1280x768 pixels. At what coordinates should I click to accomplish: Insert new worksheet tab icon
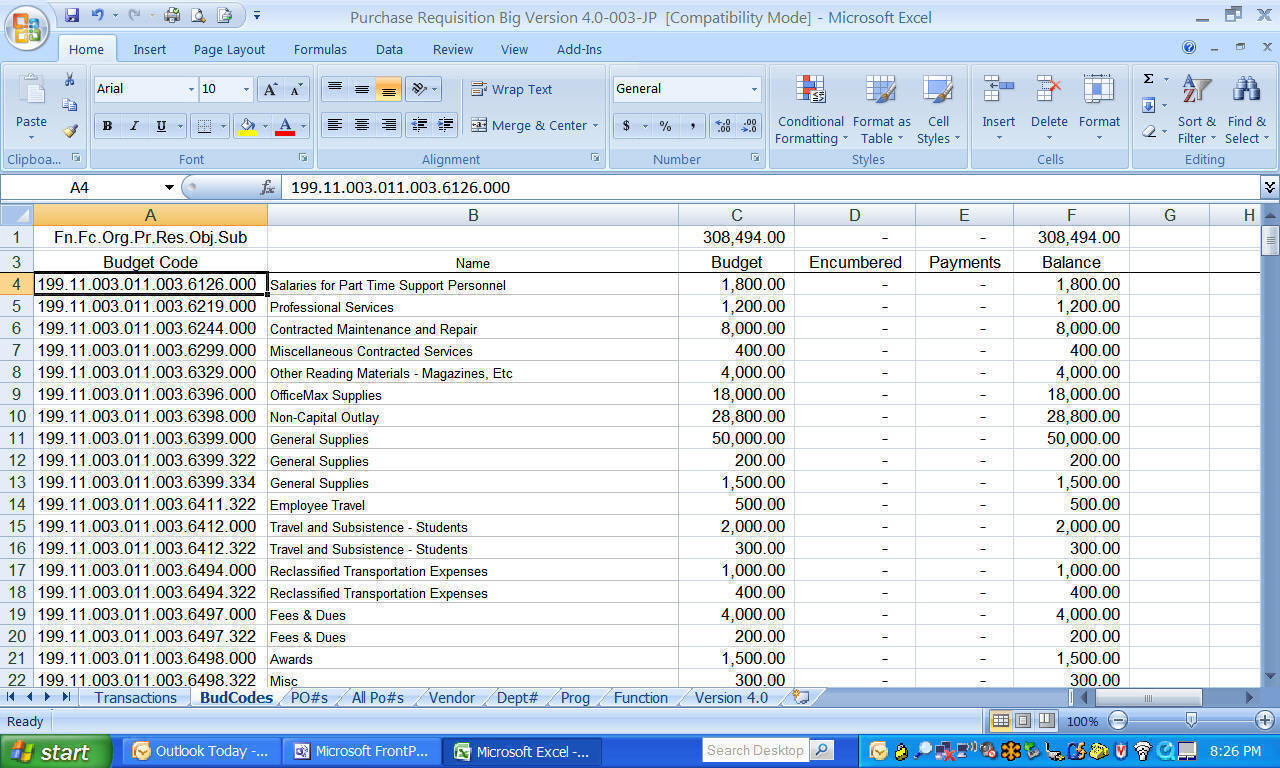(x=800, y=697)
